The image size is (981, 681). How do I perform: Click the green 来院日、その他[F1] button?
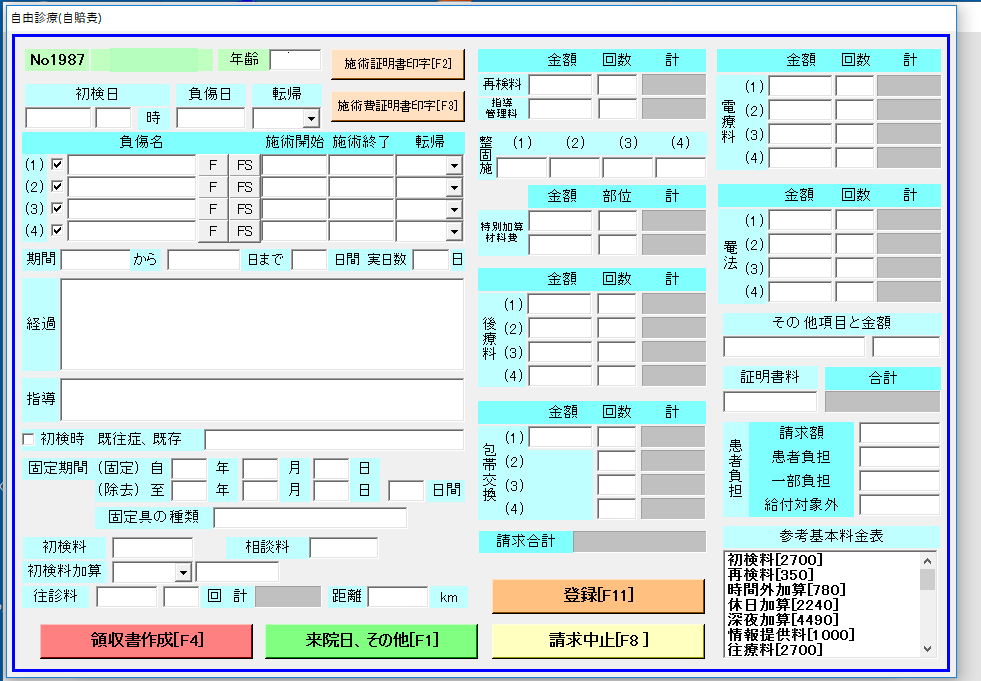[x=371, y=641]
